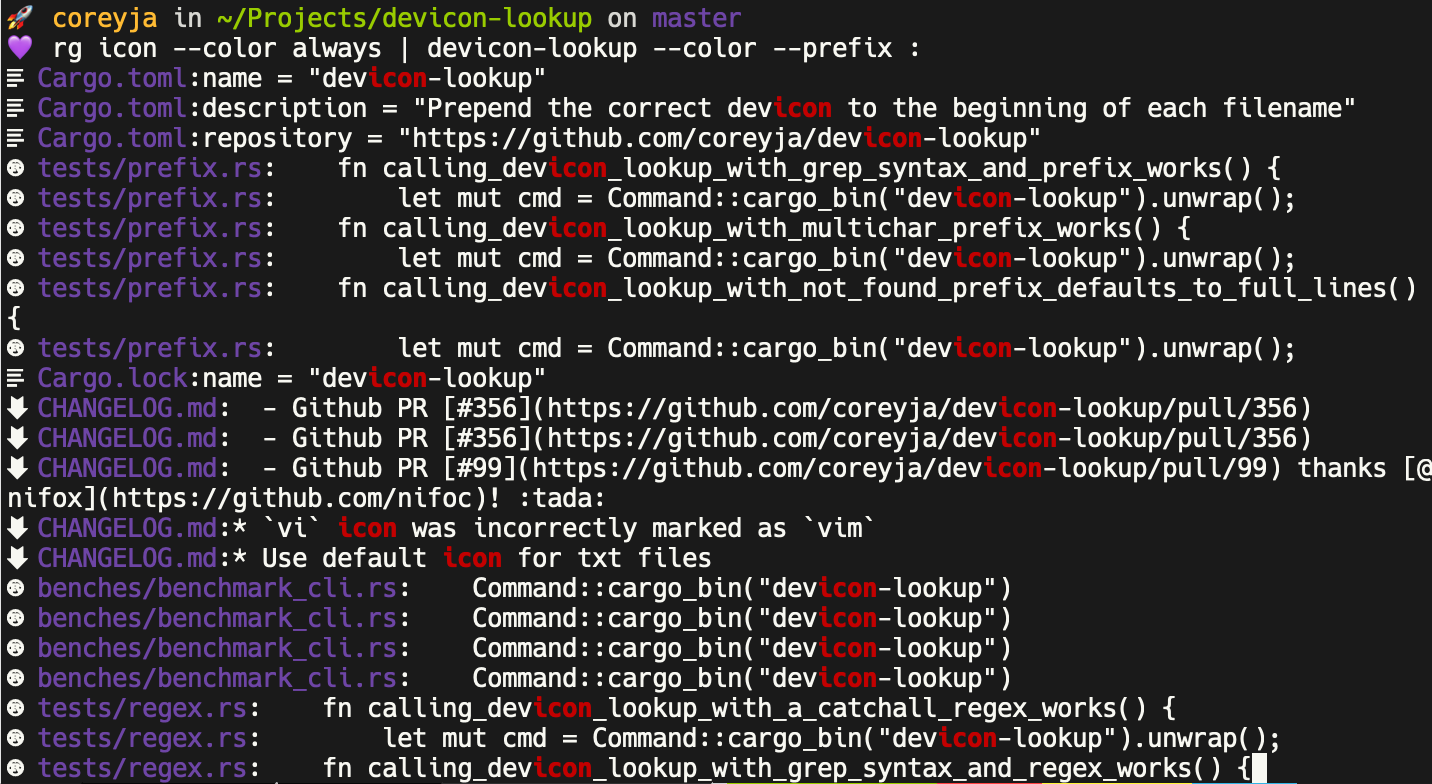This screenshot has width=1432, height=784.
Task: Click the terminal cursor block at the end
Action: [x=1259, y=768]
